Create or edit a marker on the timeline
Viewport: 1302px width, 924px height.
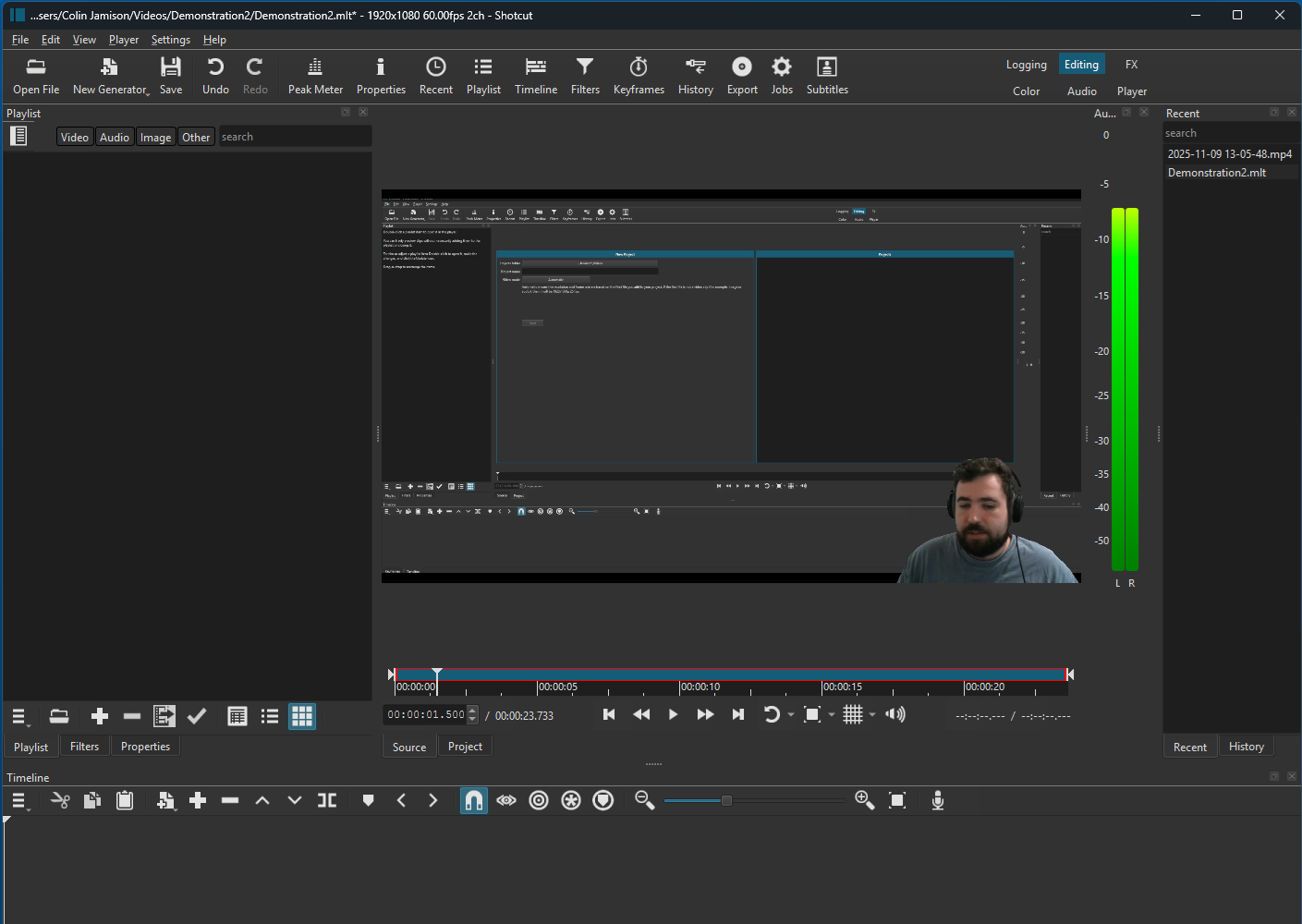pyautogui.click(x=368, y=800)
